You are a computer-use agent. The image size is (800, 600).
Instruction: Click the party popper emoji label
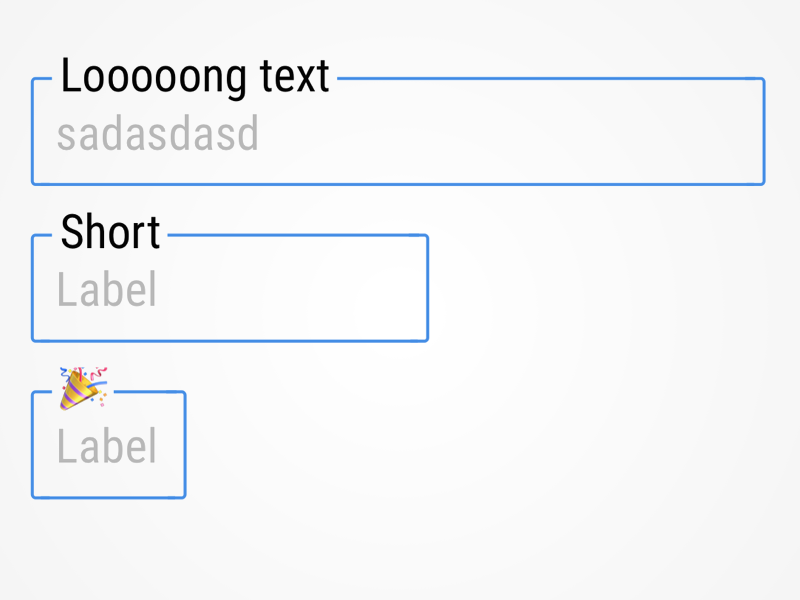click(x=83, y=388)
